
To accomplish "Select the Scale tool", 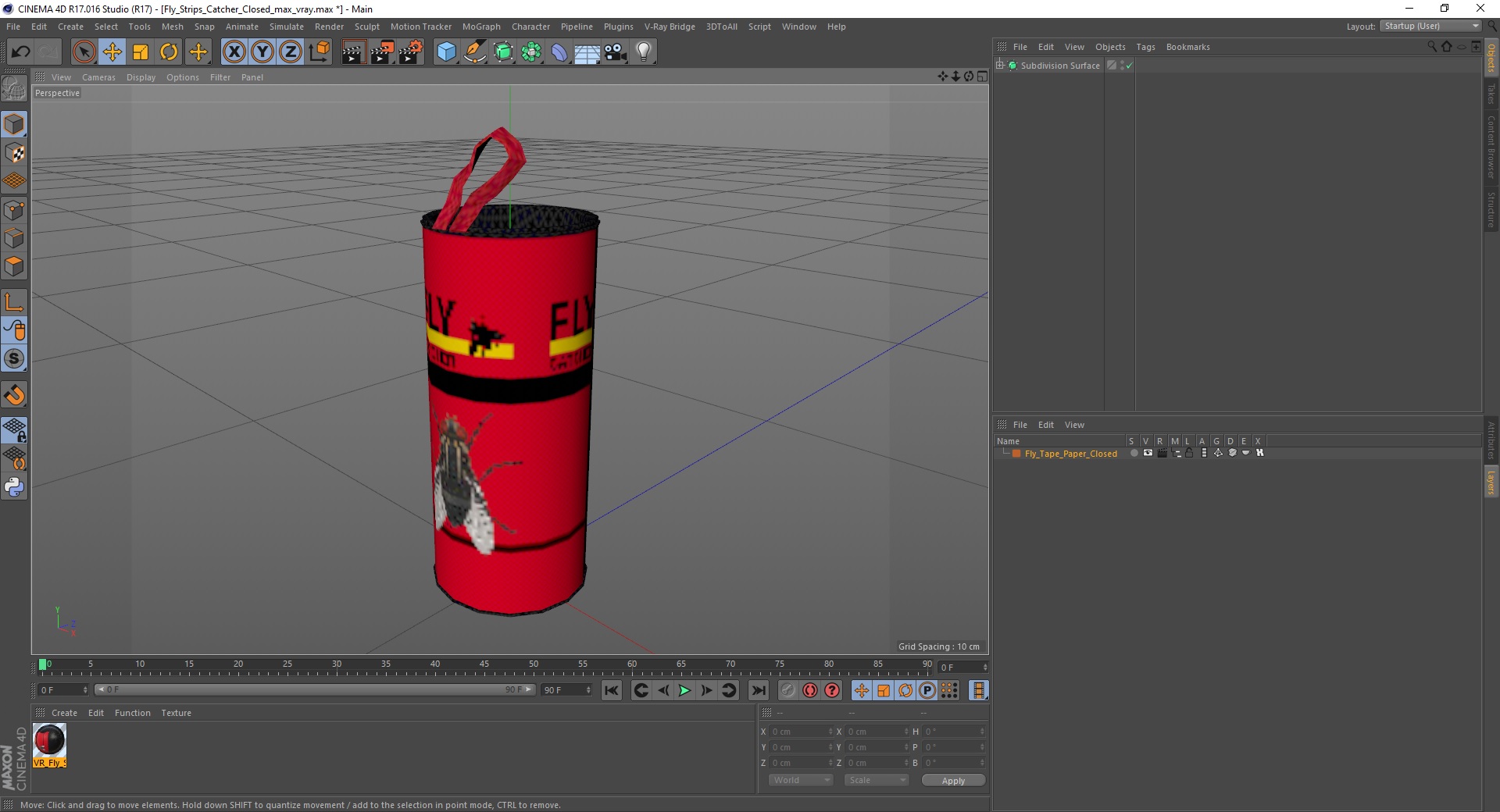I will [141, 52].
